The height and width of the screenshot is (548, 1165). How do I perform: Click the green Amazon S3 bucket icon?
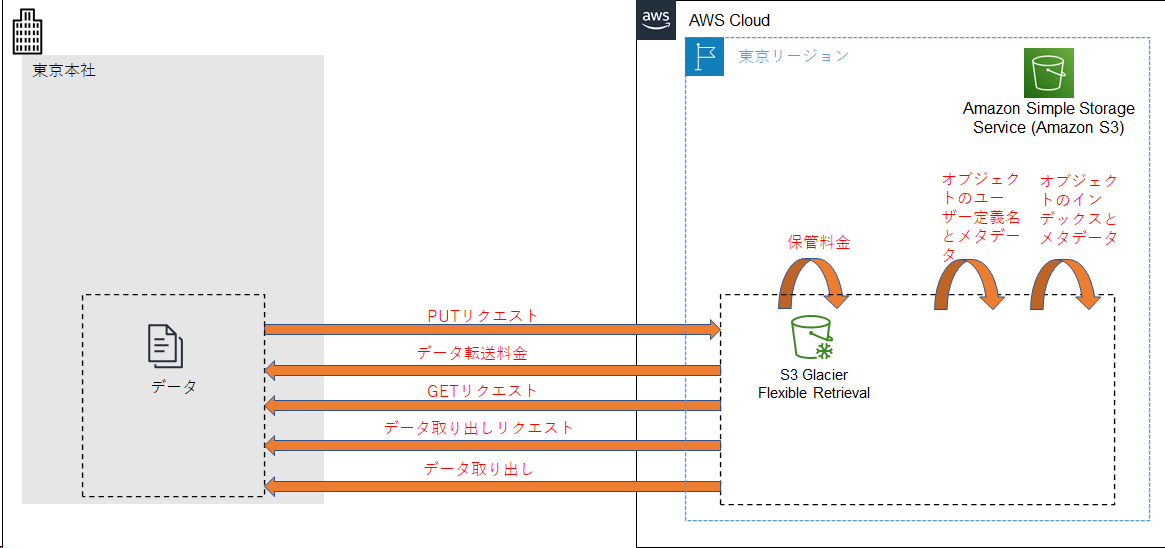click(1048, 73)
